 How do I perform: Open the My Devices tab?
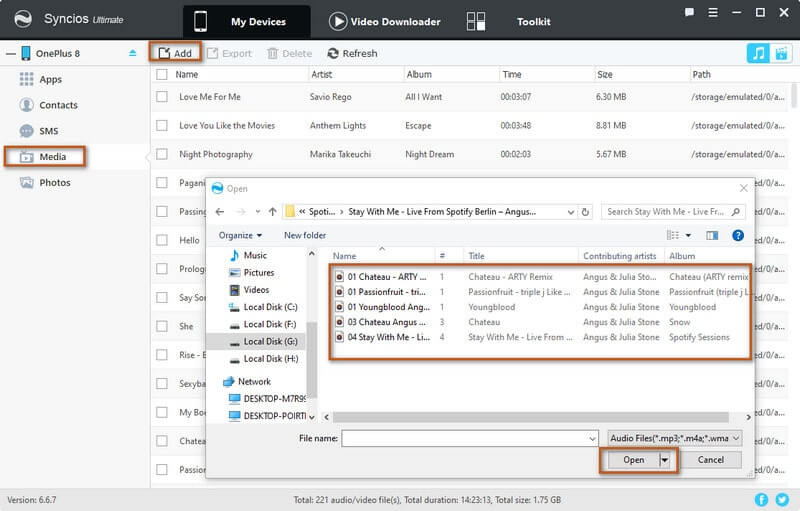point(246,21)
